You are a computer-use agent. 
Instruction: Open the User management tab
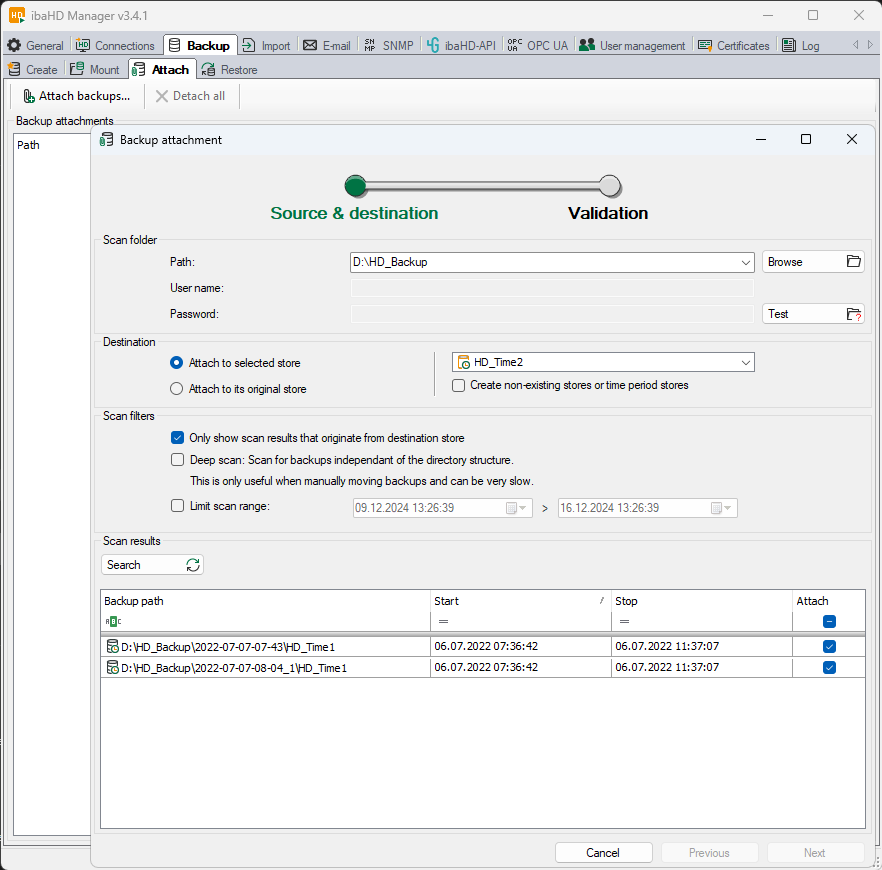click(x=632, y=45)
